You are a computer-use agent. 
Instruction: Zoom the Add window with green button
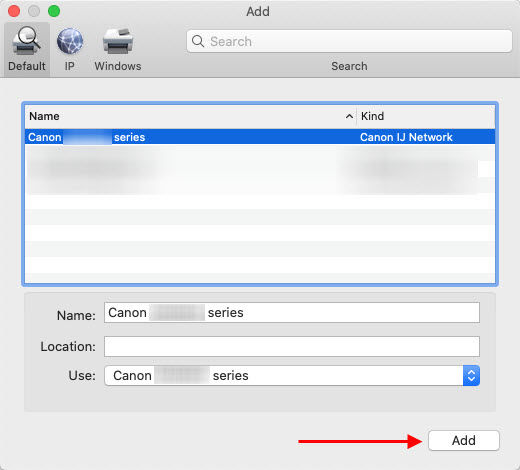[x=54, y=11]
